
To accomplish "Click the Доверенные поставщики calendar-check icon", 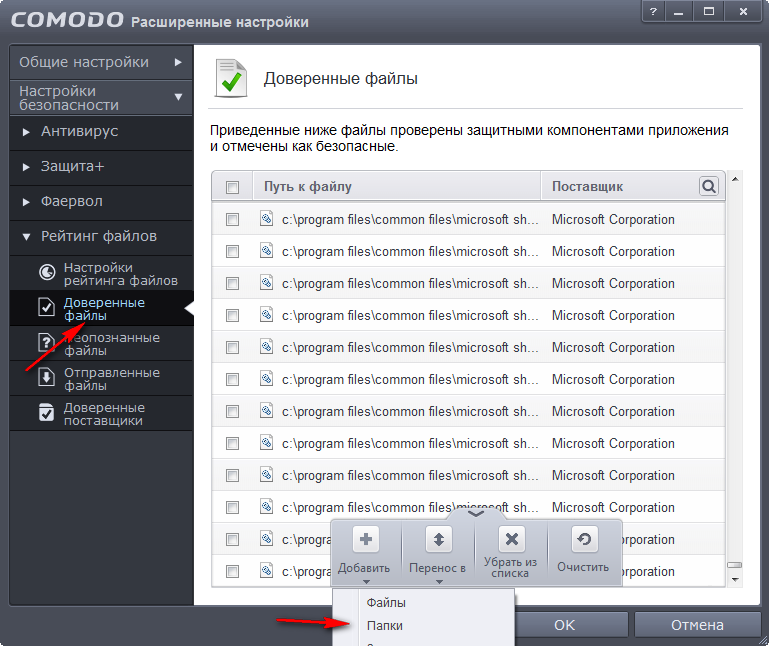I will click(47, 412).
